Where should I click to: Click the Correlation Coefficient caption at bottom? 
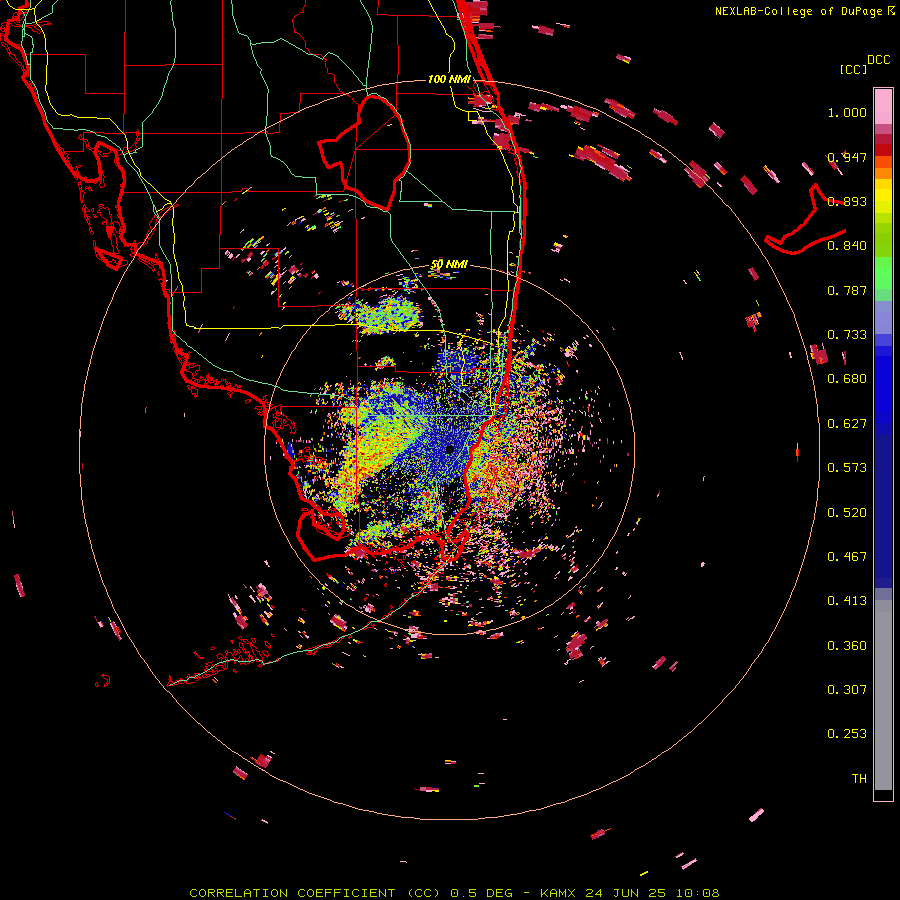point(454,893)
